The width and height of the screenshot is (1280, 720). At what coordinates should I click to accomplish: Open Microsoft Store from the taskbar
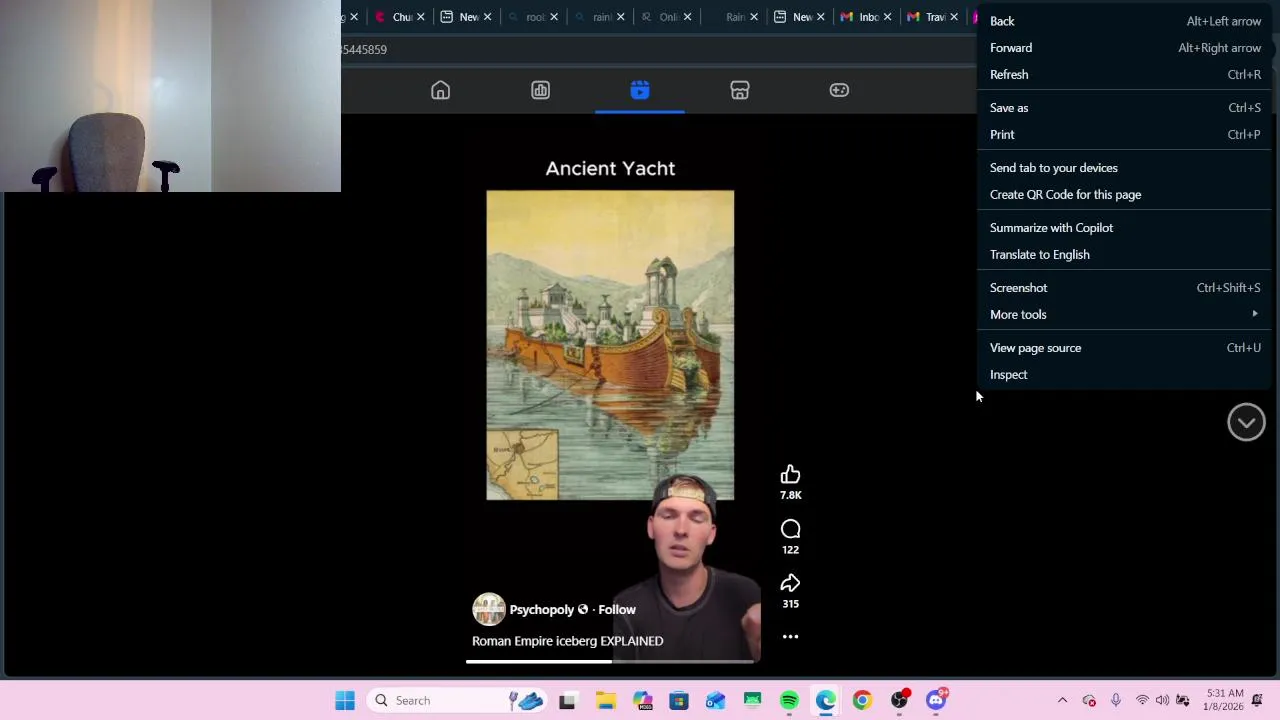[x=679, y=700]
